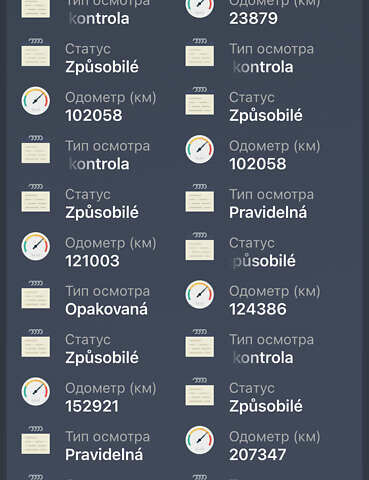Select the odometer value 23879

(253, 18)
